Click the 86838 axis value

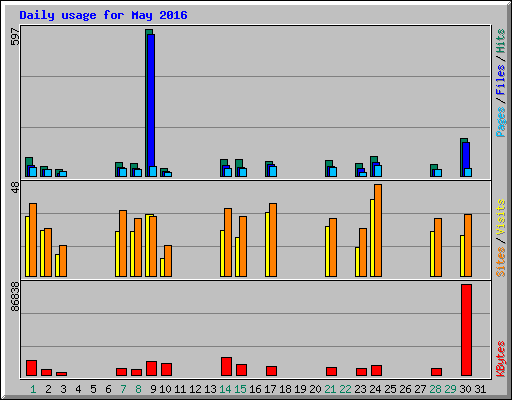[x=15, y=297]
